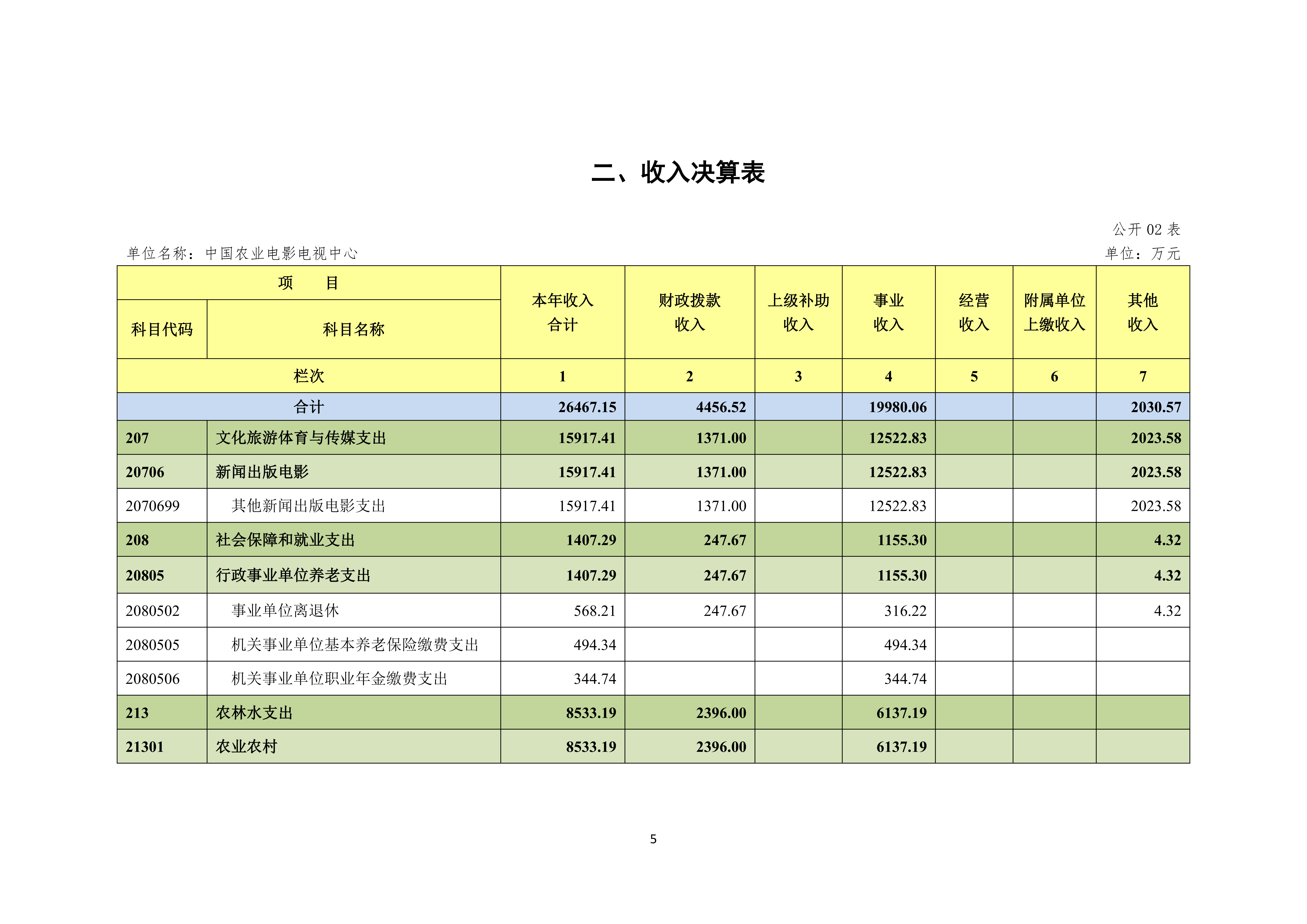Select subject code 2080502
Viewport: 1307px width, 924px height.
pyautogui.click(x=153, y=611)
